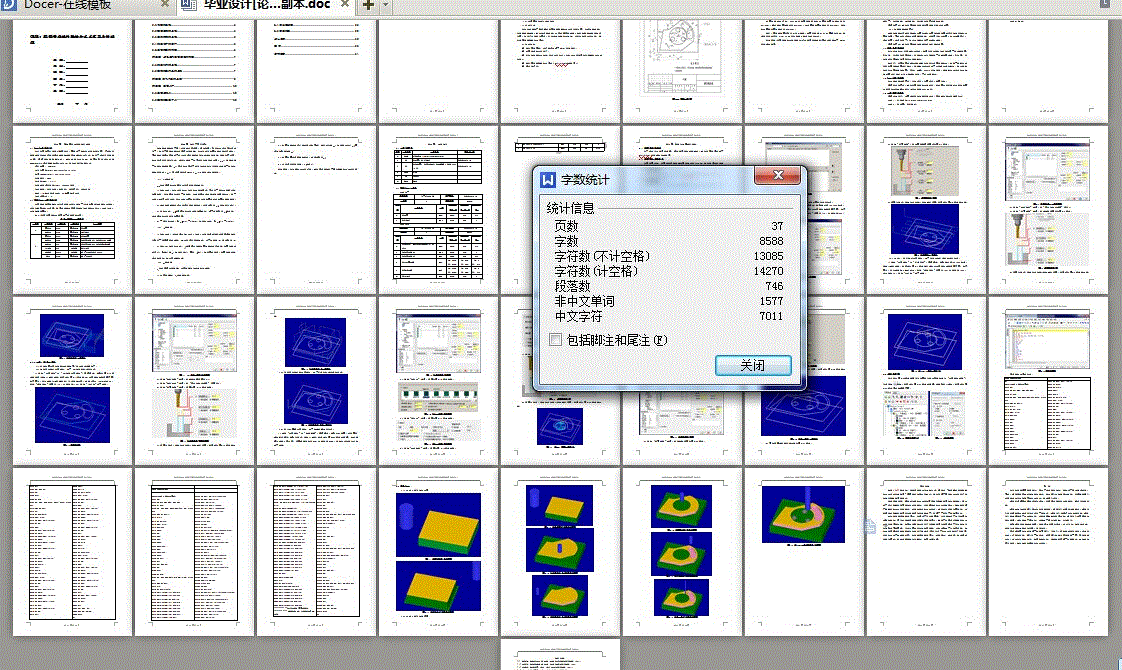Select the page thumbnail with a single green milling render
The width and height of the screenshot is (1122, 670).
(804, 552)
